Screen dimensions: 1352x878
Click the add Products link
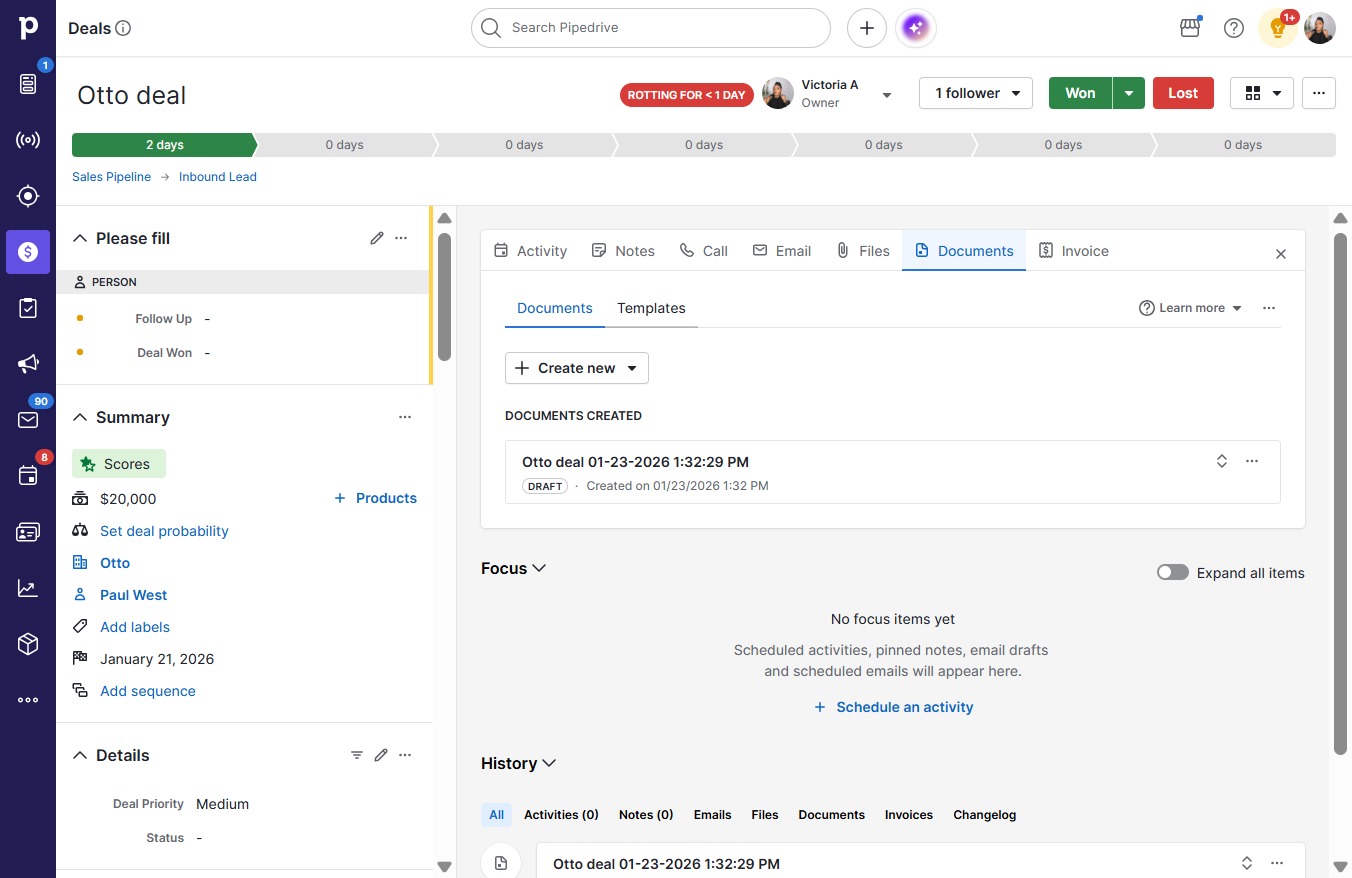[x=375, y=498]
